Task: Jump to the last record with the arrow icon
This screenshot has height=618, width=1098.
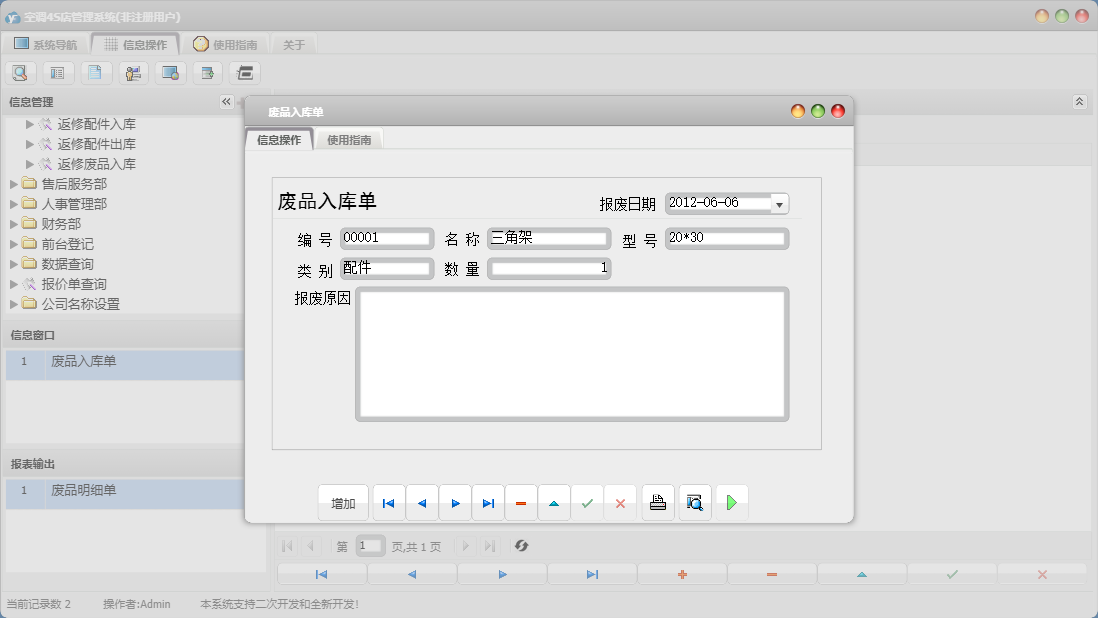Action: [488, 503]
